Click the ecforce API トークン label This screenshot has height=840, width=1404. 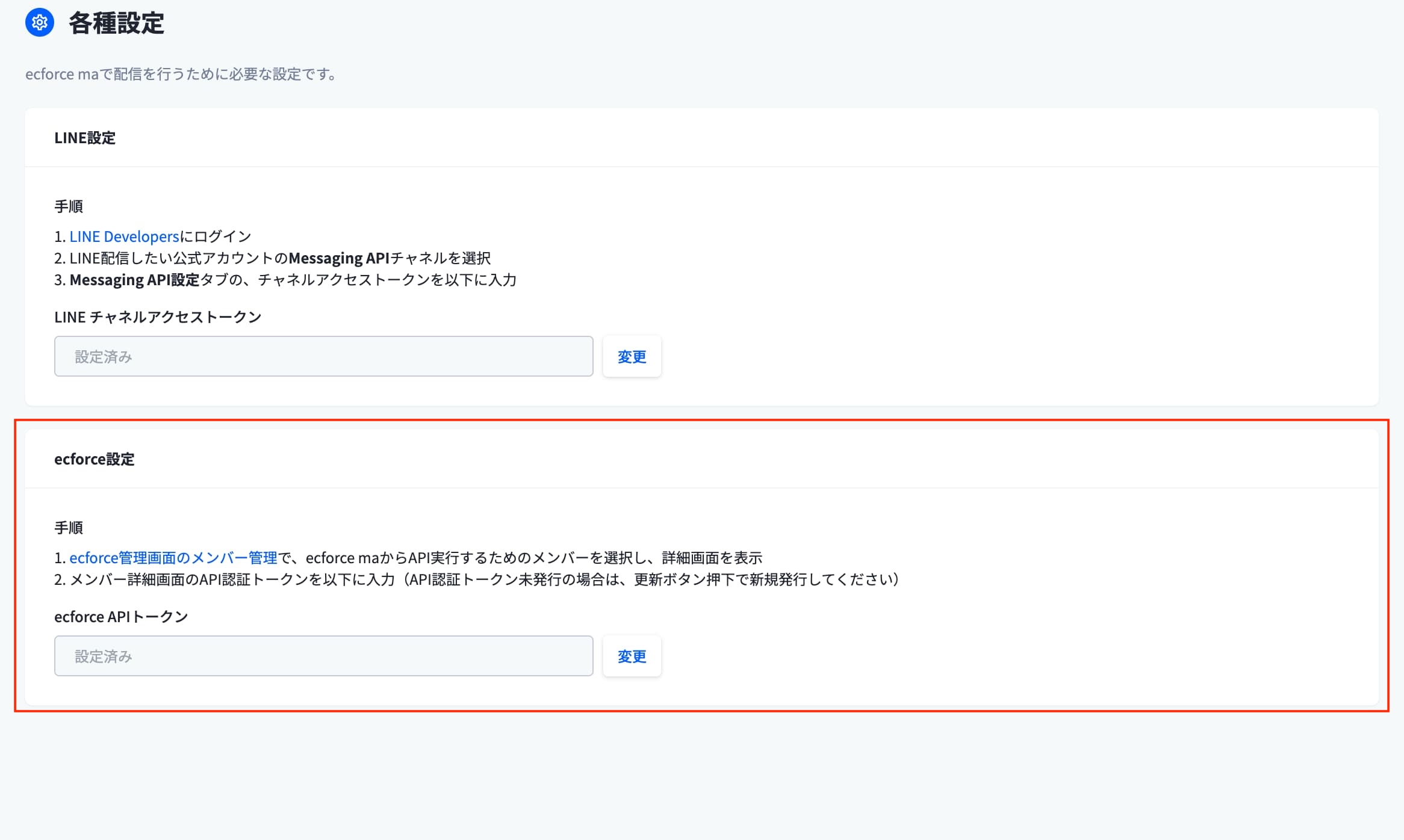(x=121, y=617)
